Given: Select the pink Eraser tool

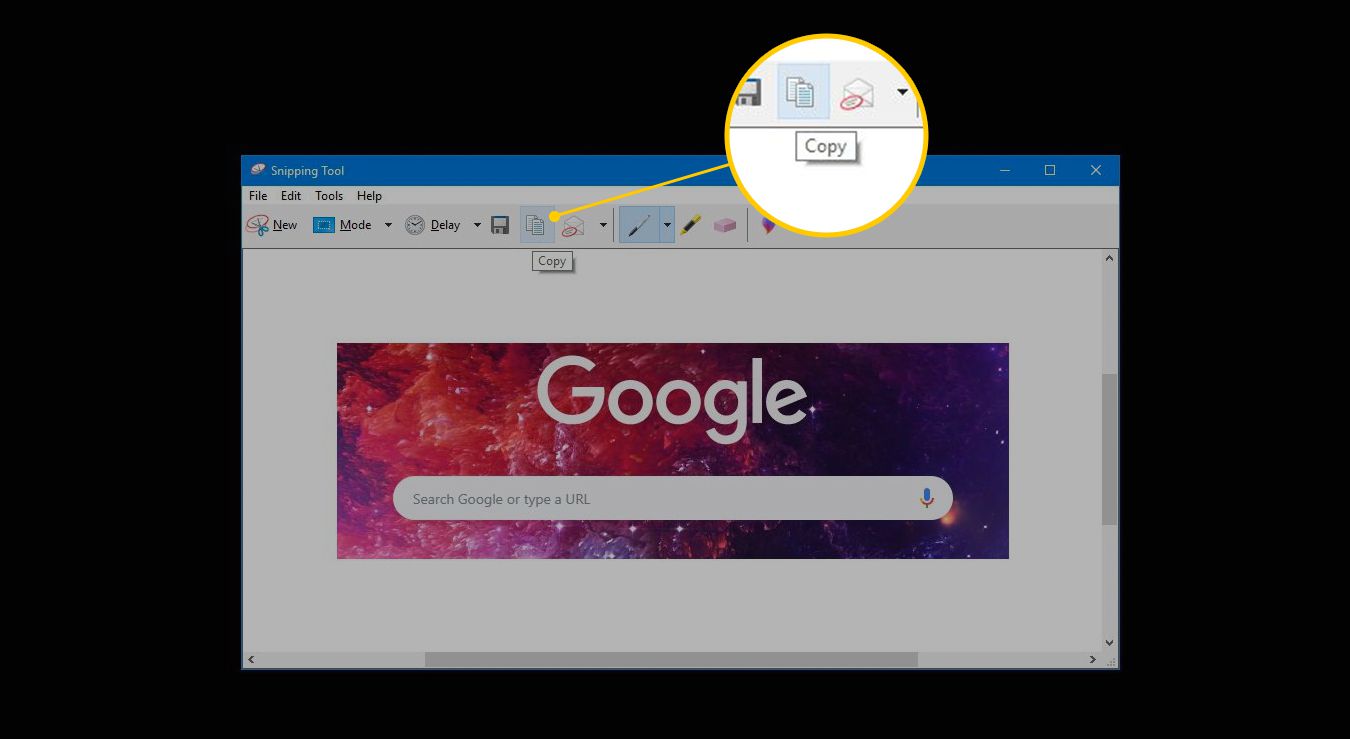Looking at the screenshot, I should click(724, 226).
